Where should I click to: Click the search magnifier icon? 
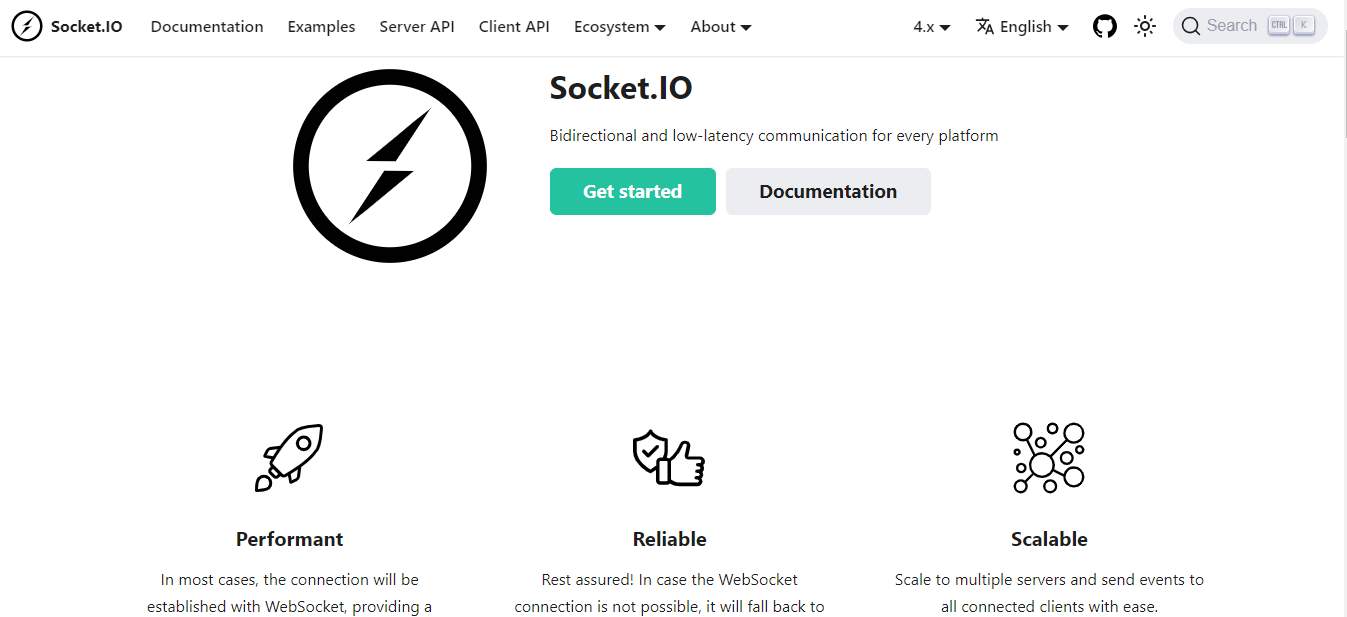1190,26
